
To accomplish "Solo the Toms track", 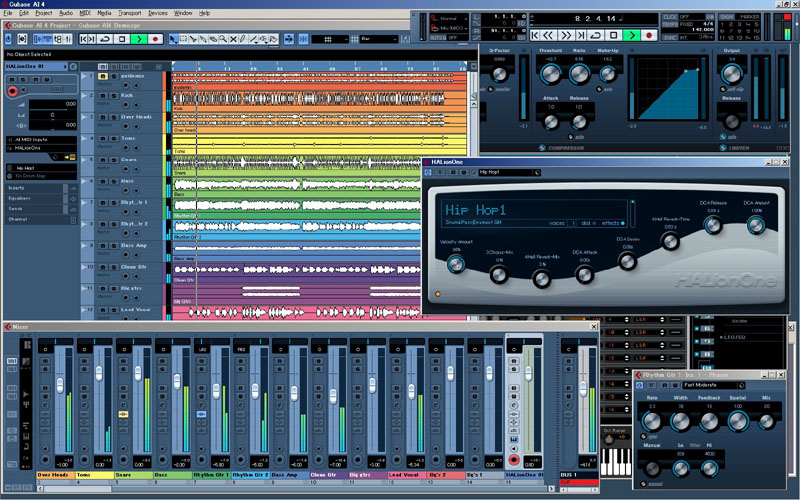I will (x=113, y=138).
